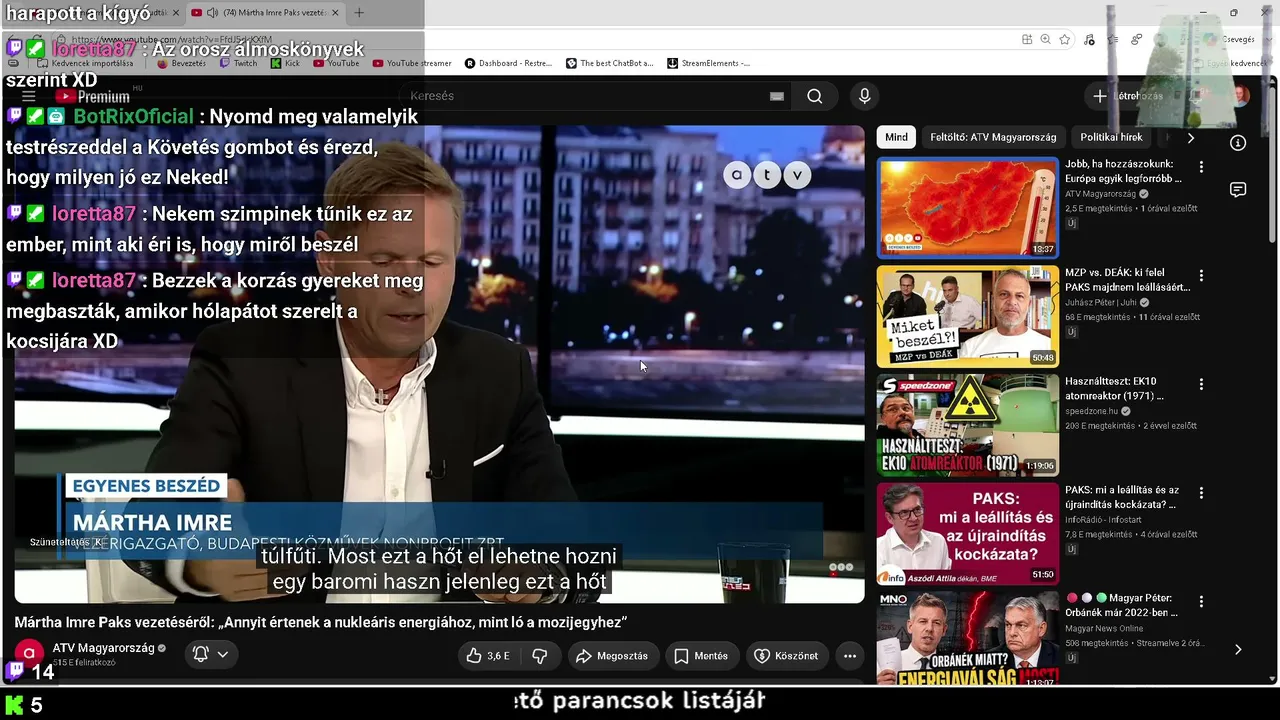Open the on-screen keyboard in search box

tap(777, 96)
